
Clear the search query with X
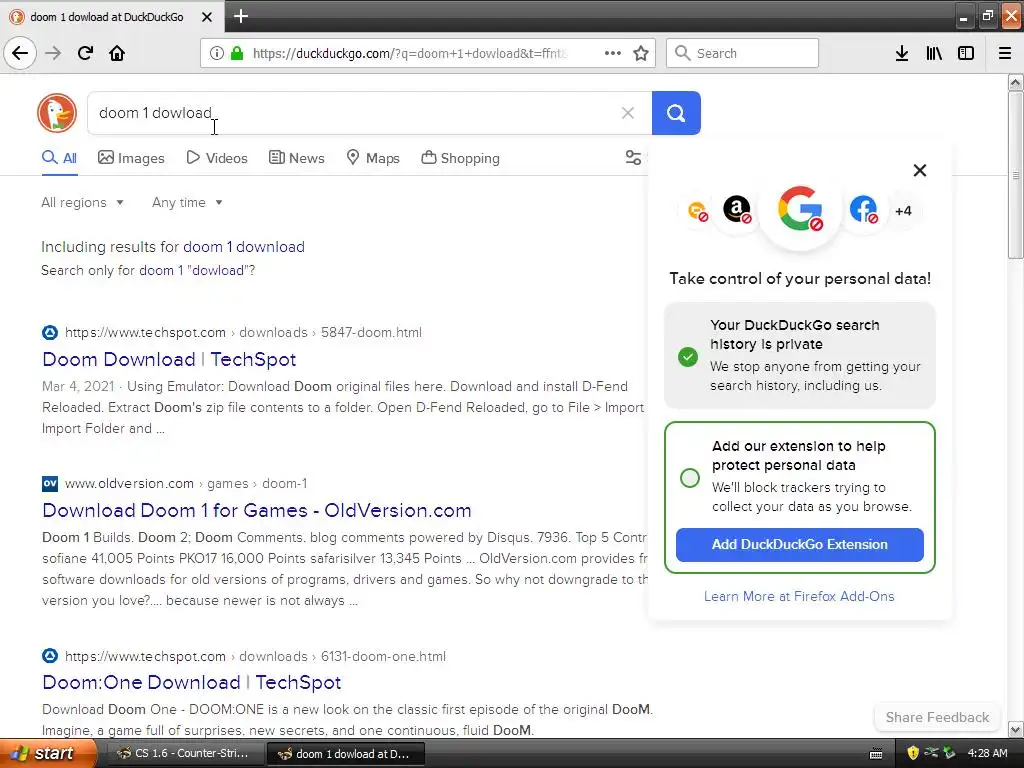[x=628, y=113]
